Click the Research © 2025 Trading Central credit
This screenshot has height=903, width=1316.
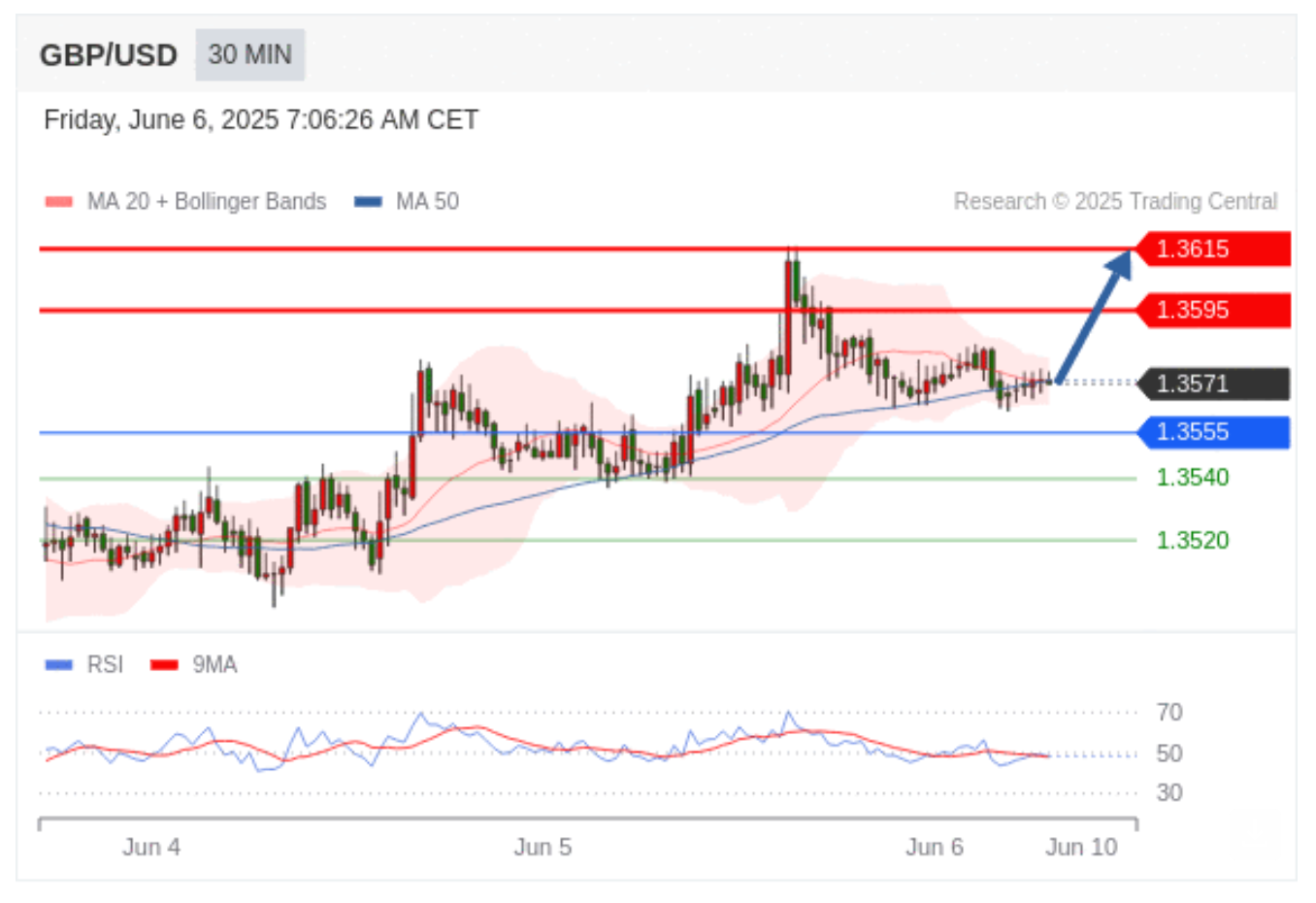[1115, 201]
